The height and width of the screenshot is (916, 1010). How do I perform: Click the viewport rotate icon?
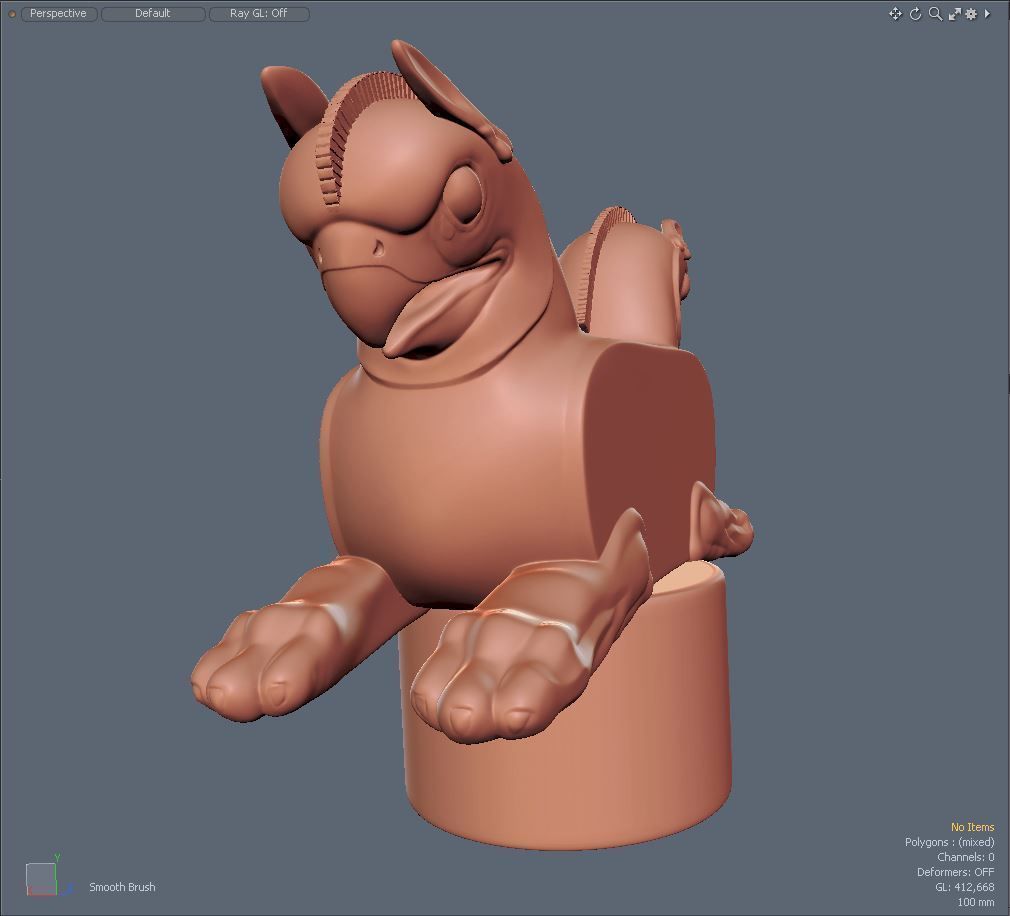[915, 14]
